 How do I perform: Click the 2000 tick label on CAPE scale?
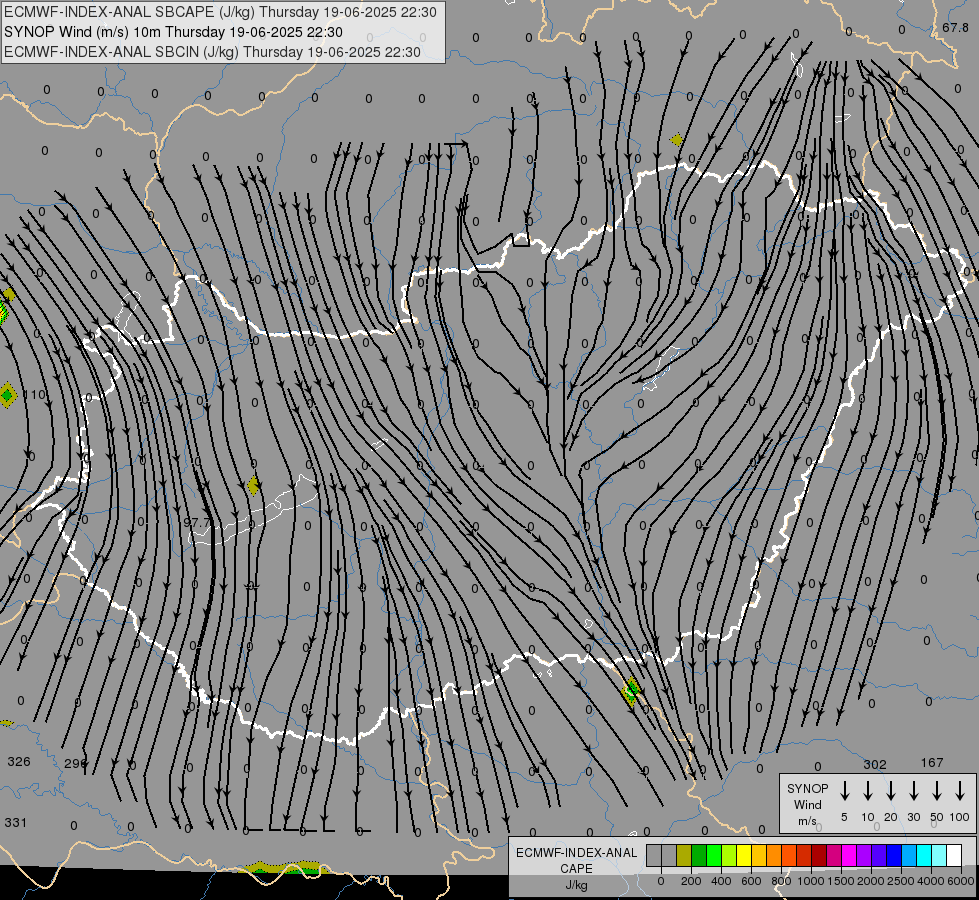870,881
